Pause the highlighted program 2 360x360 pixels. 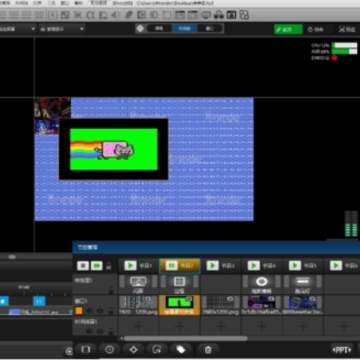click(172, 266)
